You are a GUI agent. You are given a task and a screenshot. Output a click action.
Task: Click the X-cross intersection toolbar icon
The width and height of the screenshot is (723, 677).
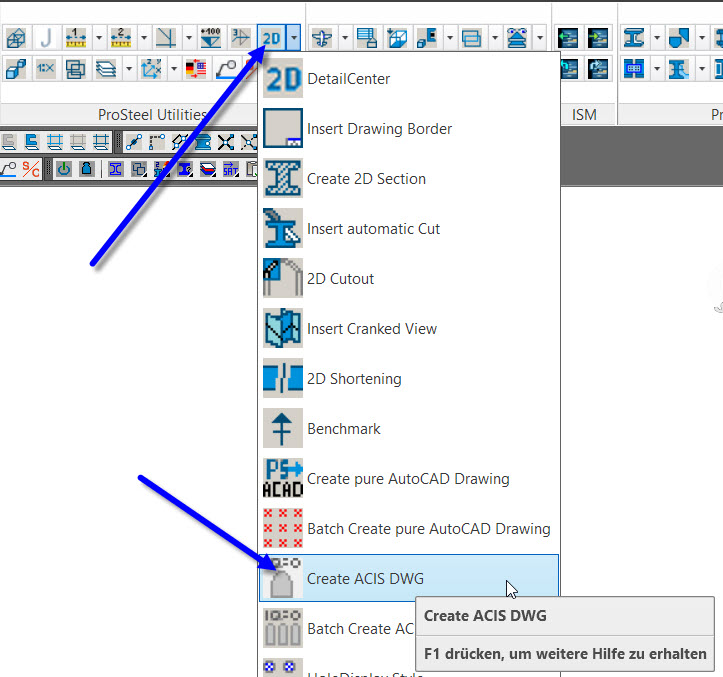(x=226, y=143)
